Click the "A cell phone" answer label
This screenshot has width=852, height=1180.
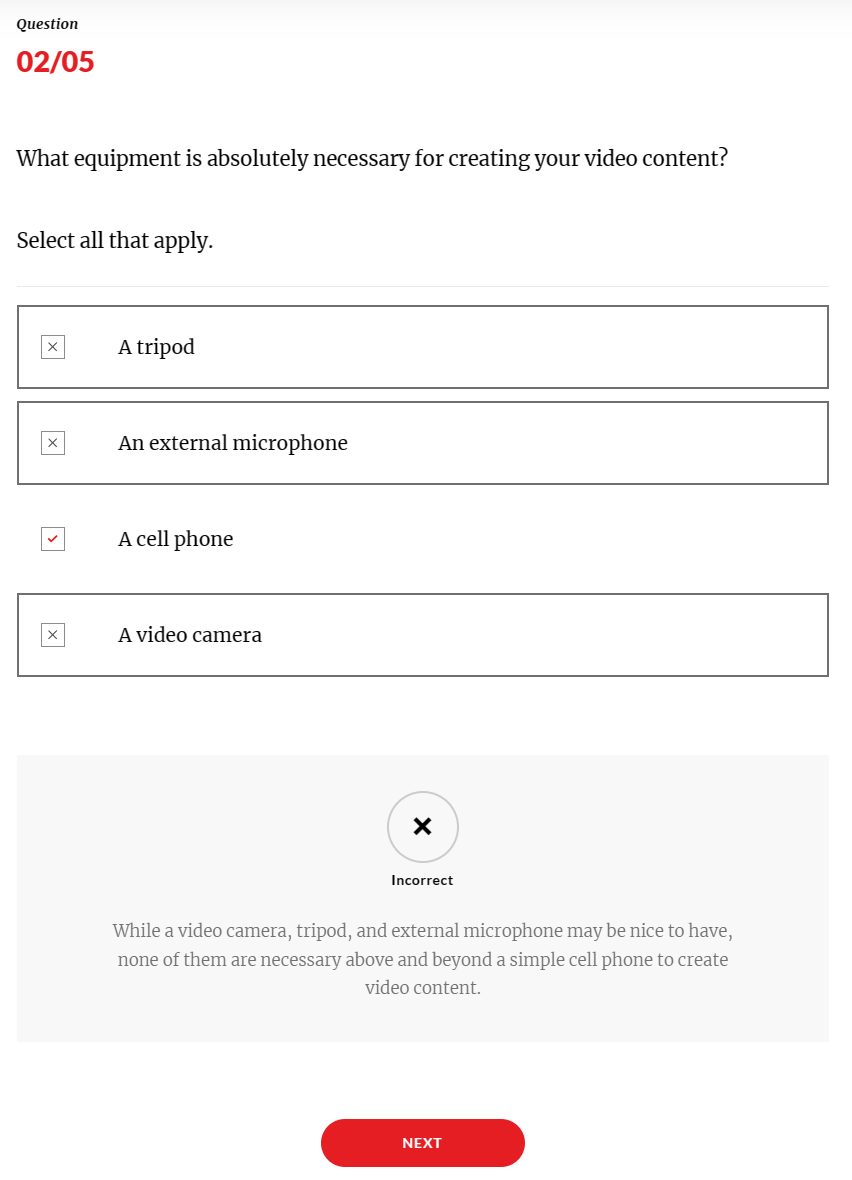pyautogui.click(x=175, y=539)
